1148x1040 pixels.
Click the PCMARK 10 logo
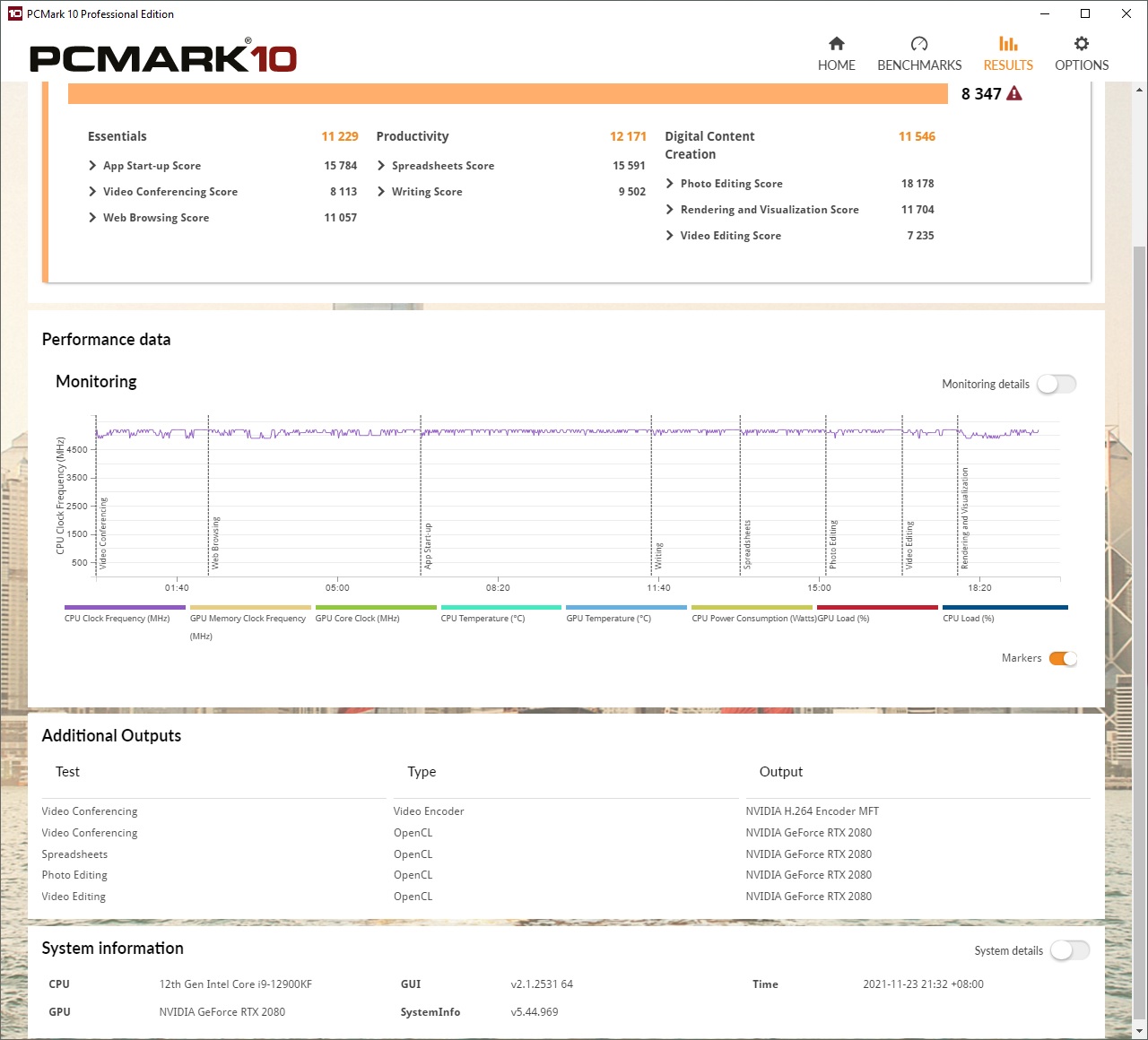pyautogui.click(x=163, y=56)
